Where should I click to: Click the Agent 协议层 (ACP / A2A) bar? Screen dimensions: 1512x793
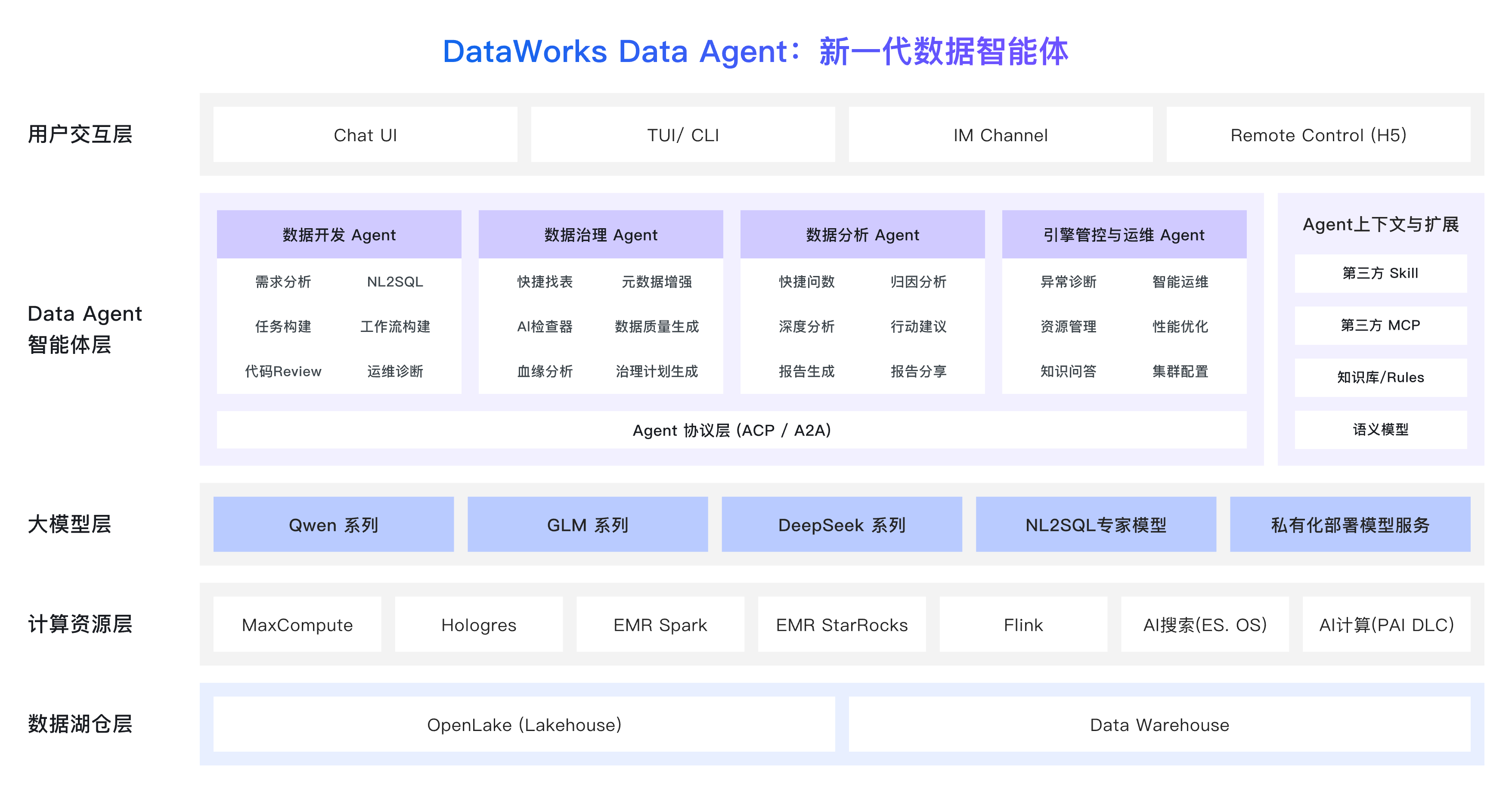pos(731,430)
